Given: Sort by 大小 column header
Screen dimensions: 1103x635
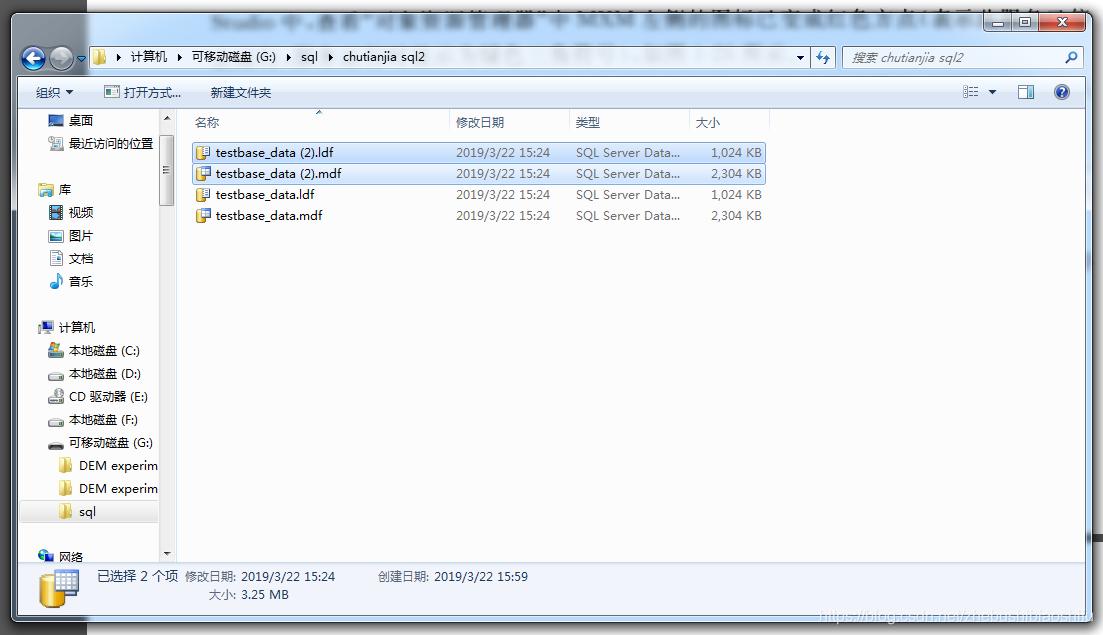Looking at the screenshot, I should [x=708, y=122].
